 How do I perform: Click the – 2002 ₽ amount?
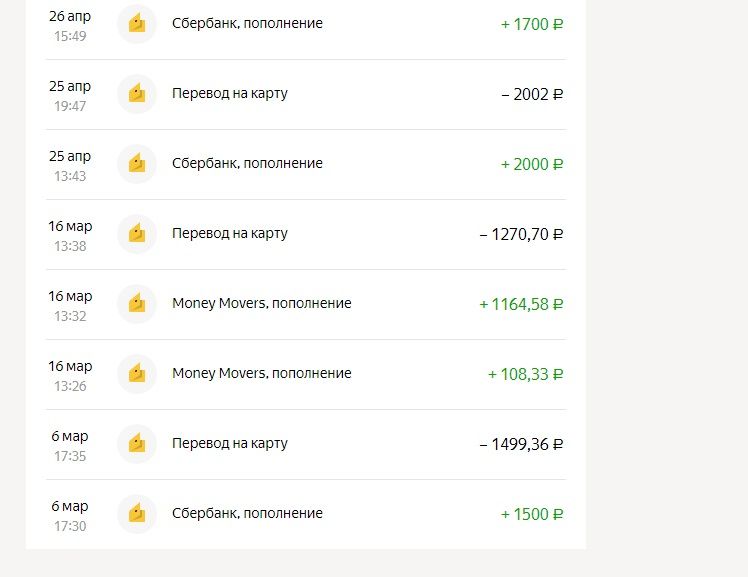pos(532,94)
